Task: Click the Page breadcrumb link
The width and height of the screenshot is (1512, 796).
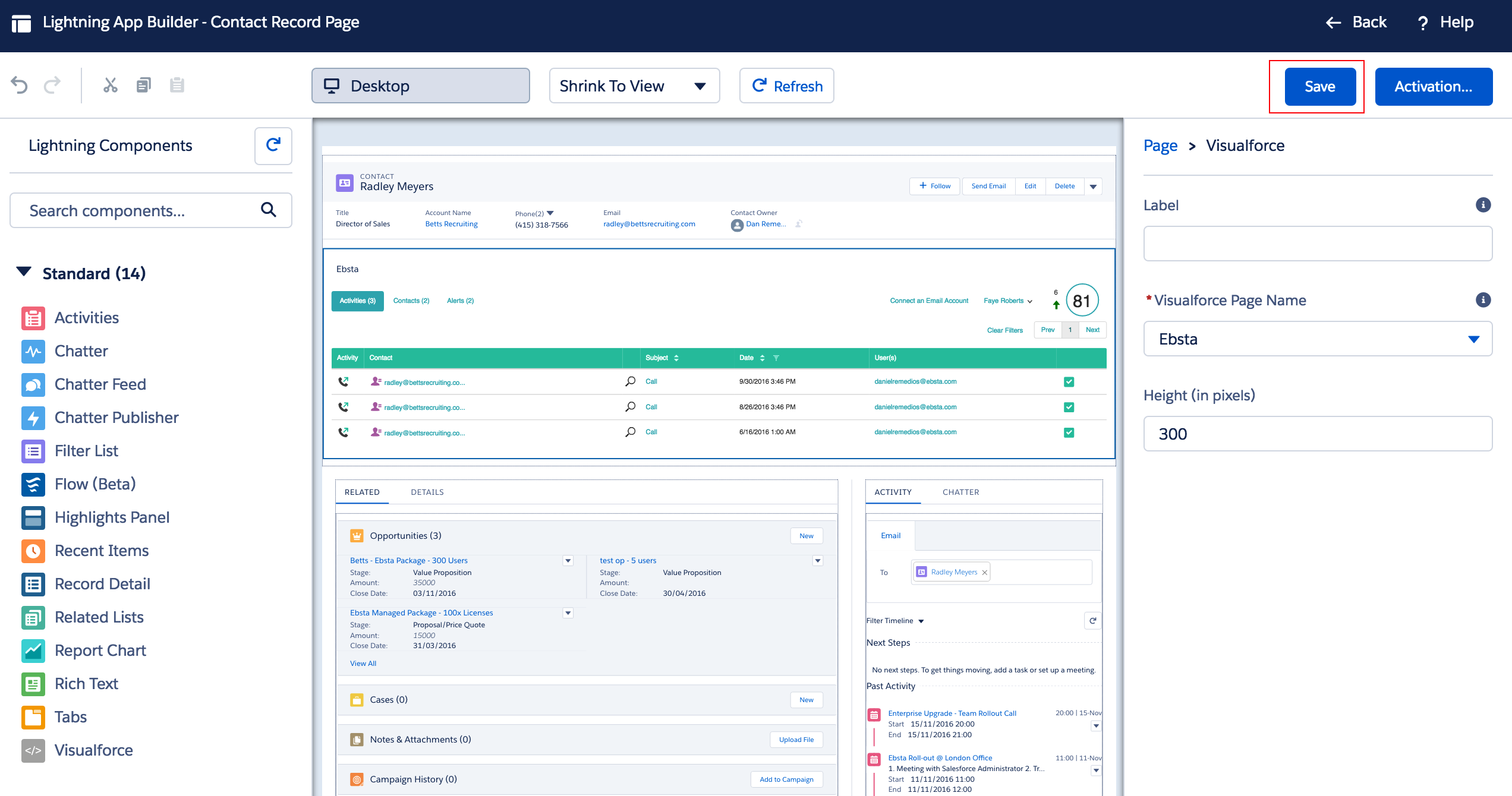Action: point(1160,146)
